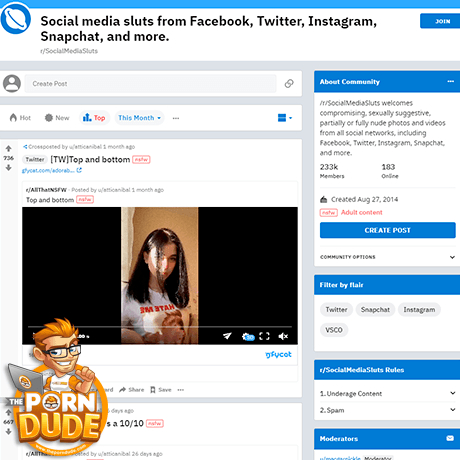Open the gfycat.com external link
Viewport: 460px width, 460px height.
point(52,170)
